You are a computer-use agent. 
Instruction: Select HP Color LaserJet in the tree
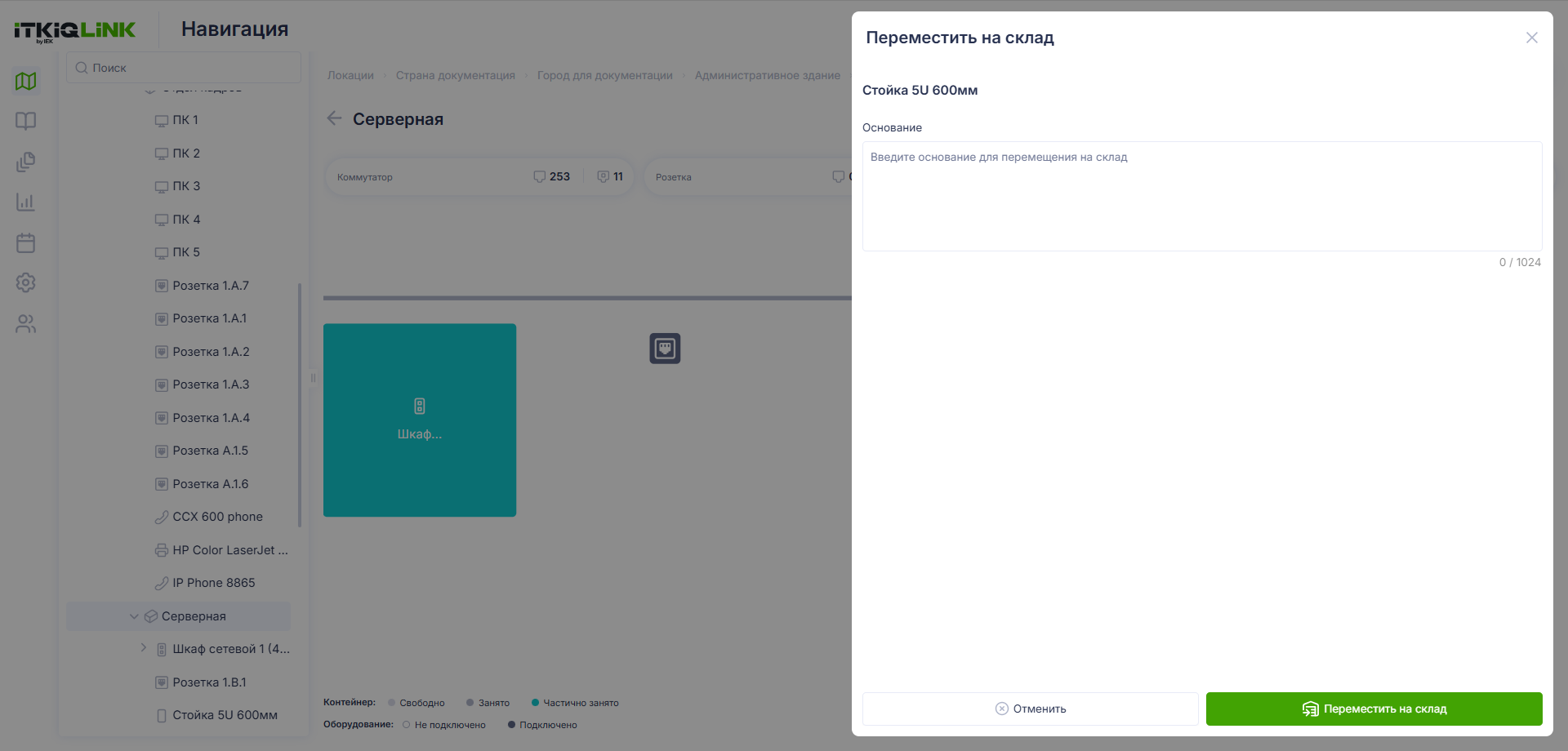click(229, 550)
